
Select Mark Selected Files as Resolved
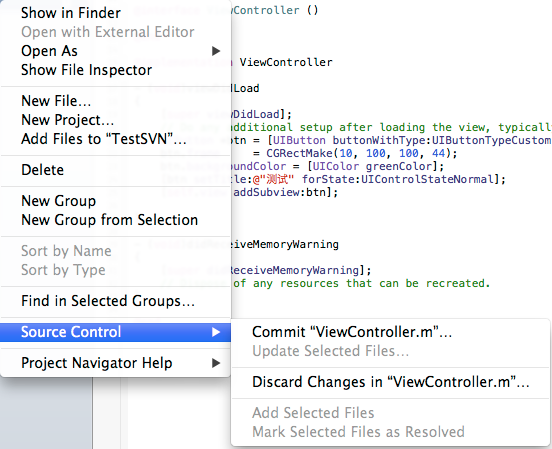[x=390, y=432]
